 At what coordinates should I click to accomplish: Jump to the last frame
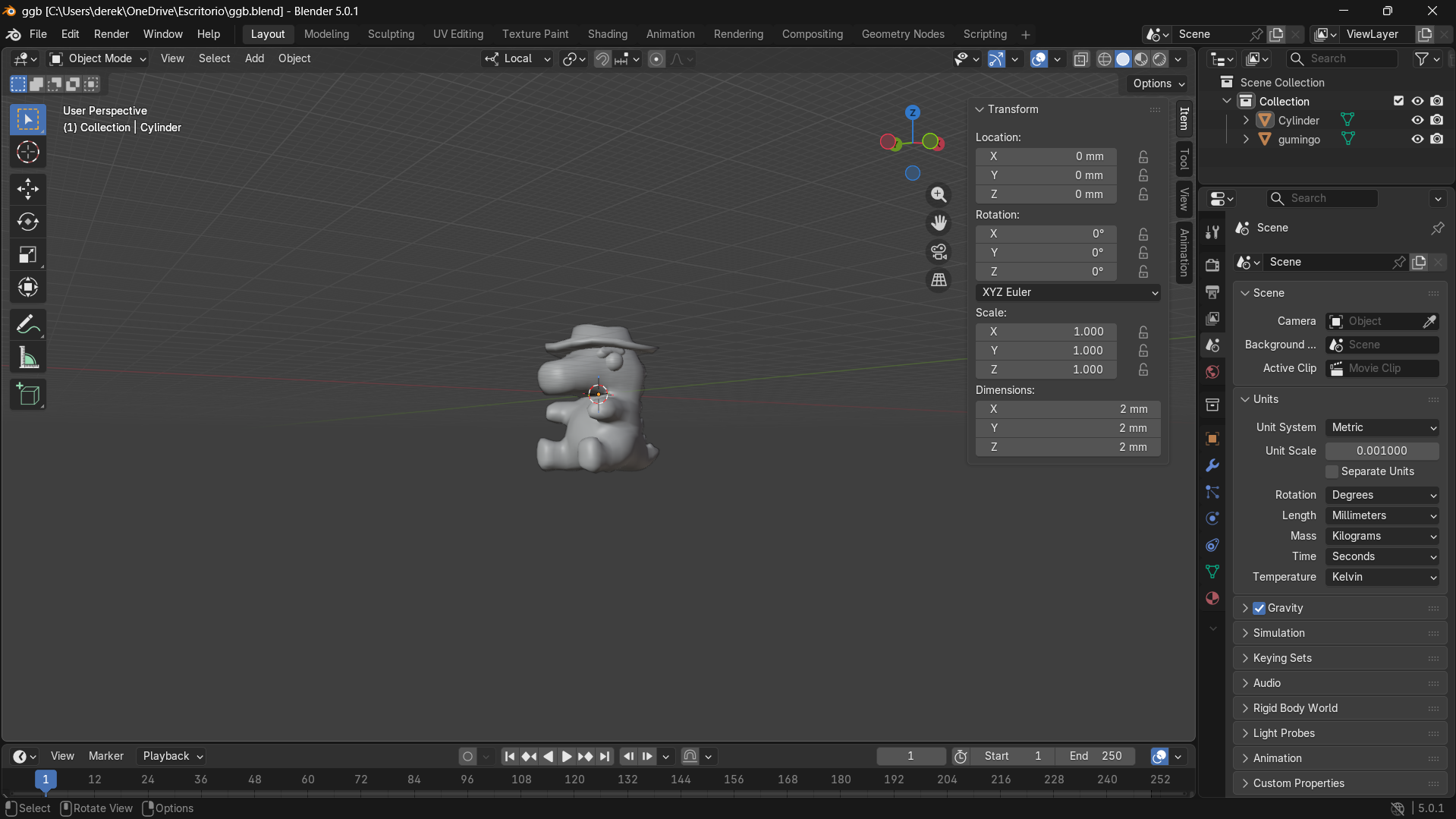[604, 756]
